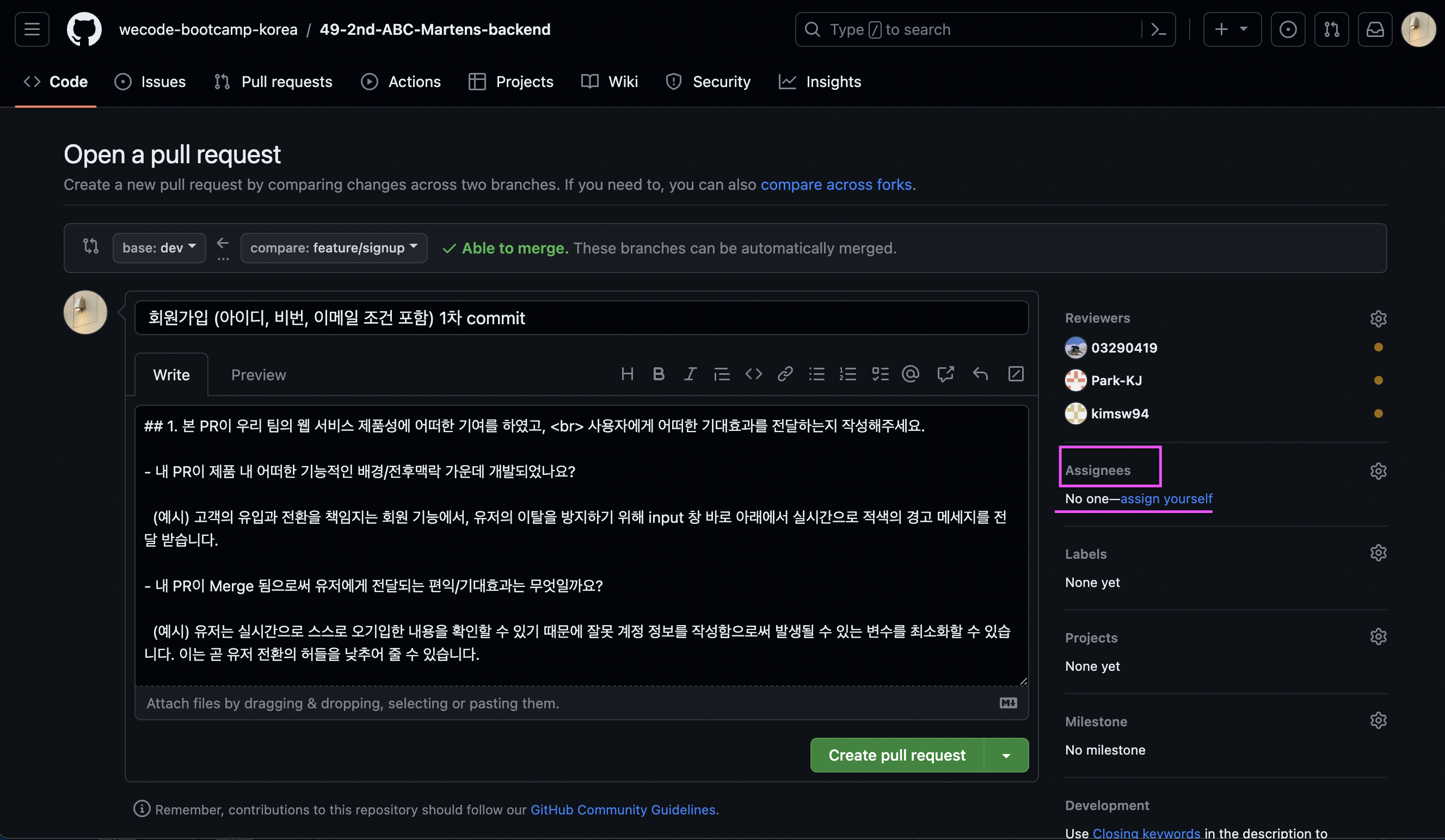The width and height of the screenshot is (1445, 840).
Task: Click the pull request title field
Action: (581, 318)
